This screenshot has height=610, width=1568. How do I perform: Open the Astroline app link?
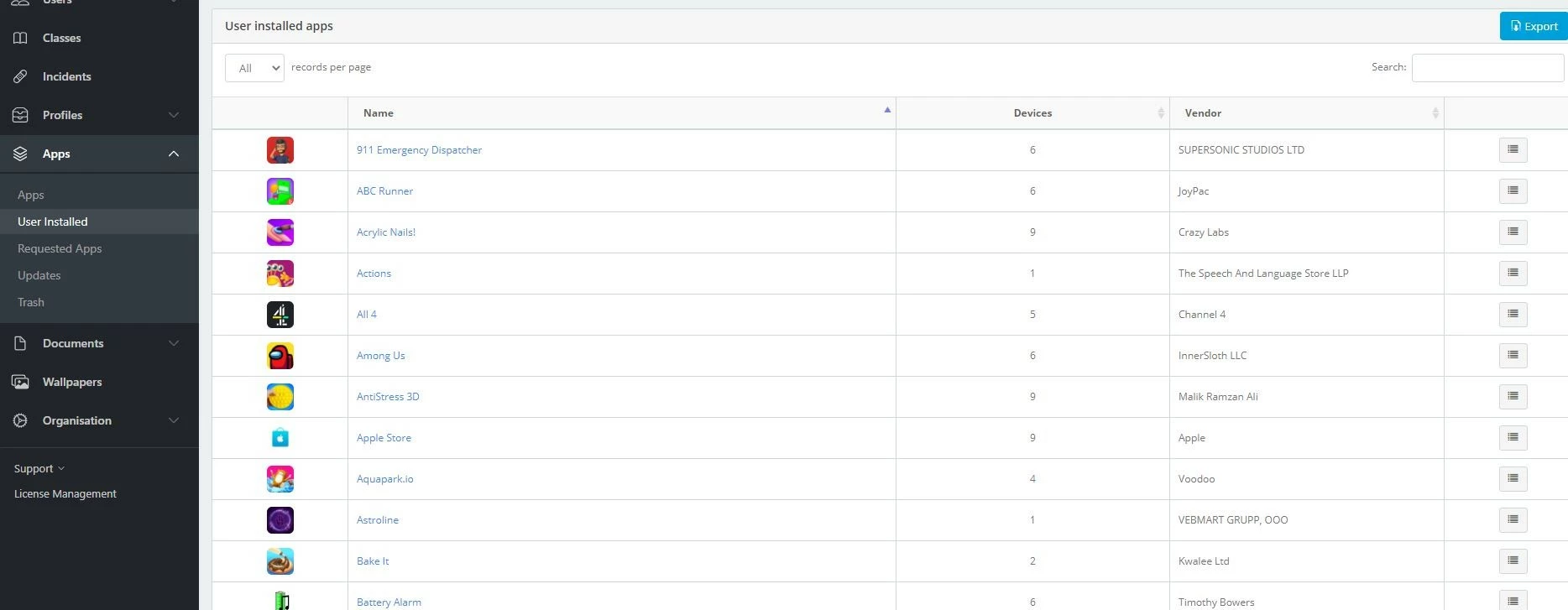[x=378, y=520]
